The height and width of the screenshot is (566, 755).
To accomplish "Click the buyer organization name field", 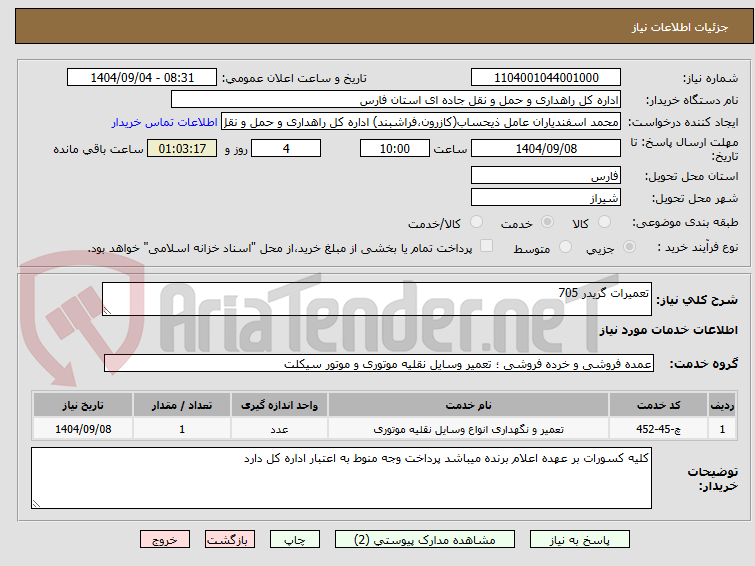I will 396,100.
